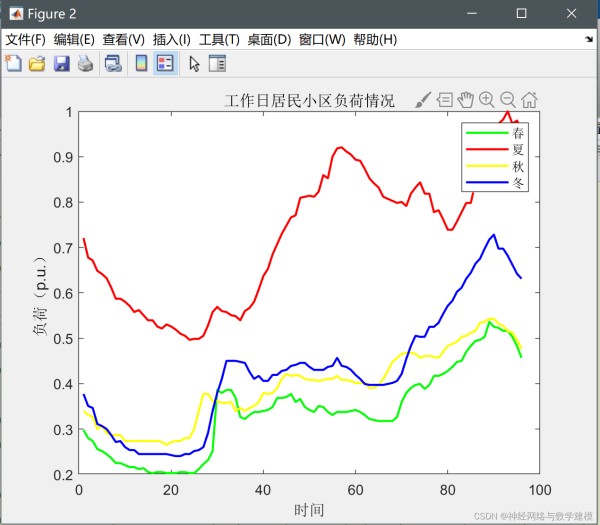Close the Figure 2 window
The image size is (600, 525).
pos(571,13)
